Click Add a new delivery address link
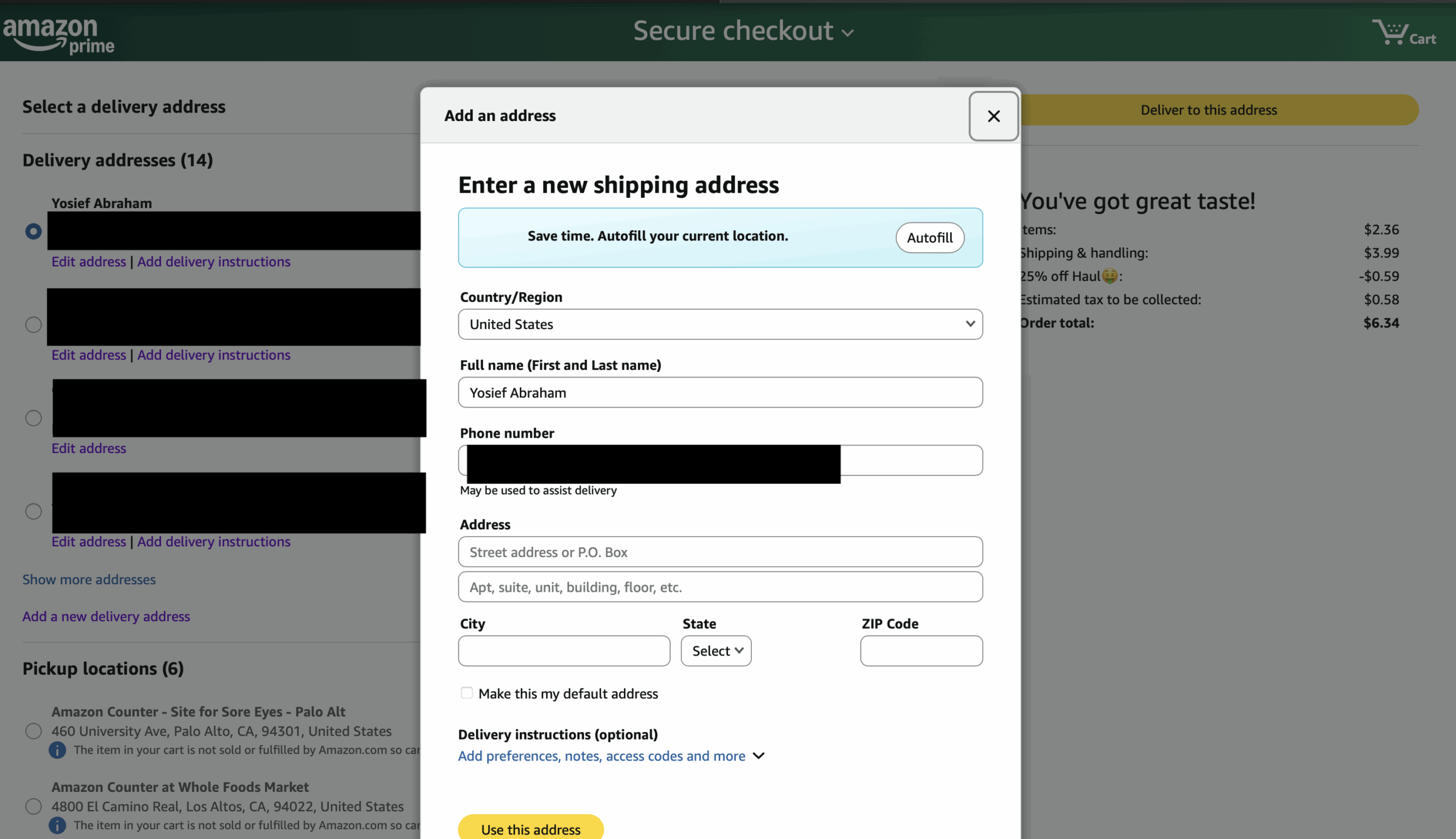The height and width of the screenshot is (839, 1456). 106,616
